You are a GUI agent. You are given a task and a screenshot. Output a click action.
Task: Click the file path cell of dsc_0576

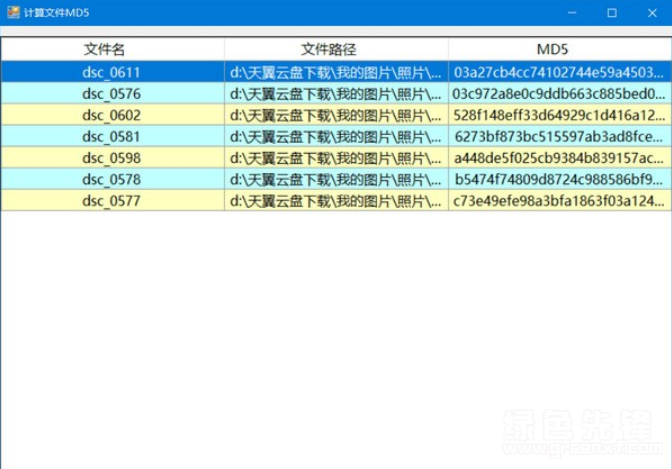tap(336, 93)
